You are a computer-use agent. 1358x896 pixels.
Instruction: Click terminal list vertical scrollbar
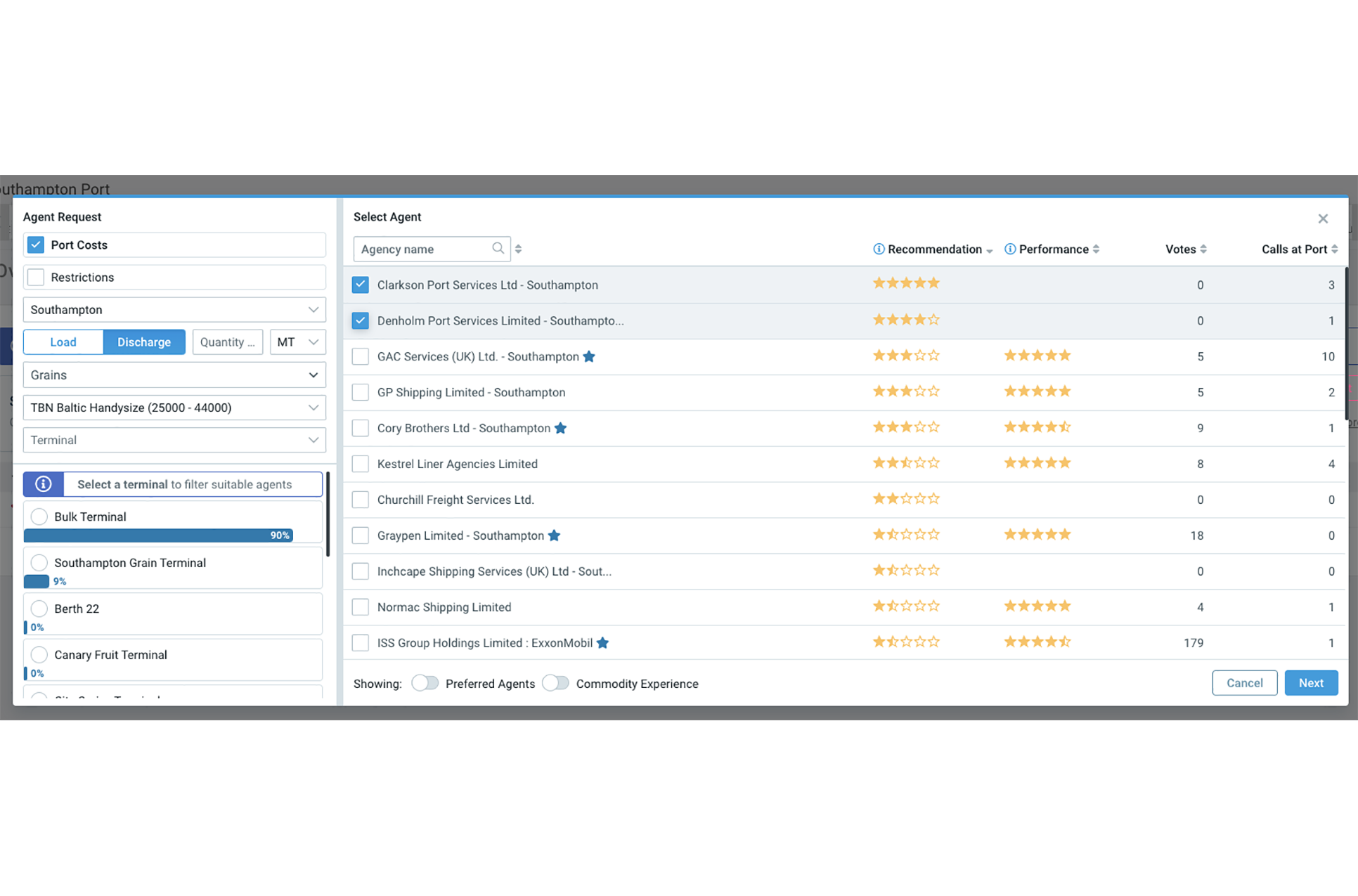point(328,514)
